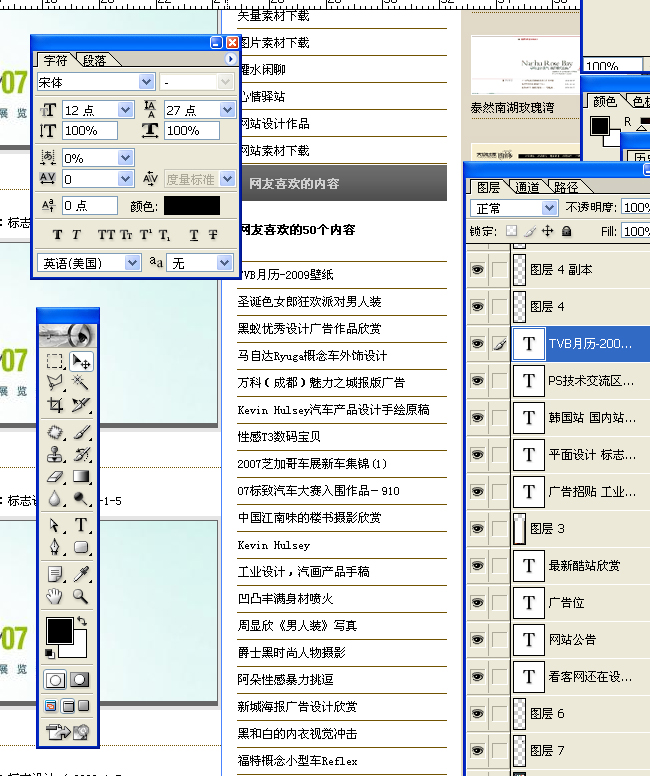Open the Character panel flyout menu
Screen dimensions: 650x776
click(230, 59)
